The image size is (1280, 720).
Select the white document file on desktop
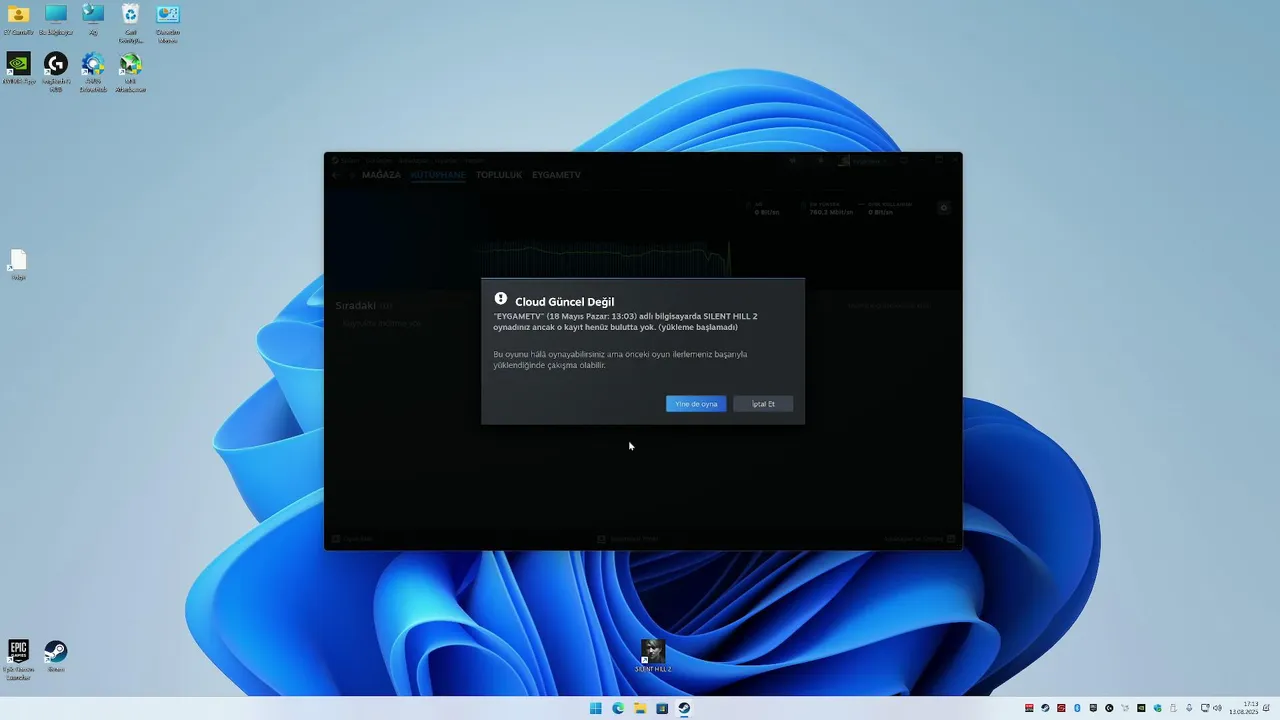click(x=18, y=264)
